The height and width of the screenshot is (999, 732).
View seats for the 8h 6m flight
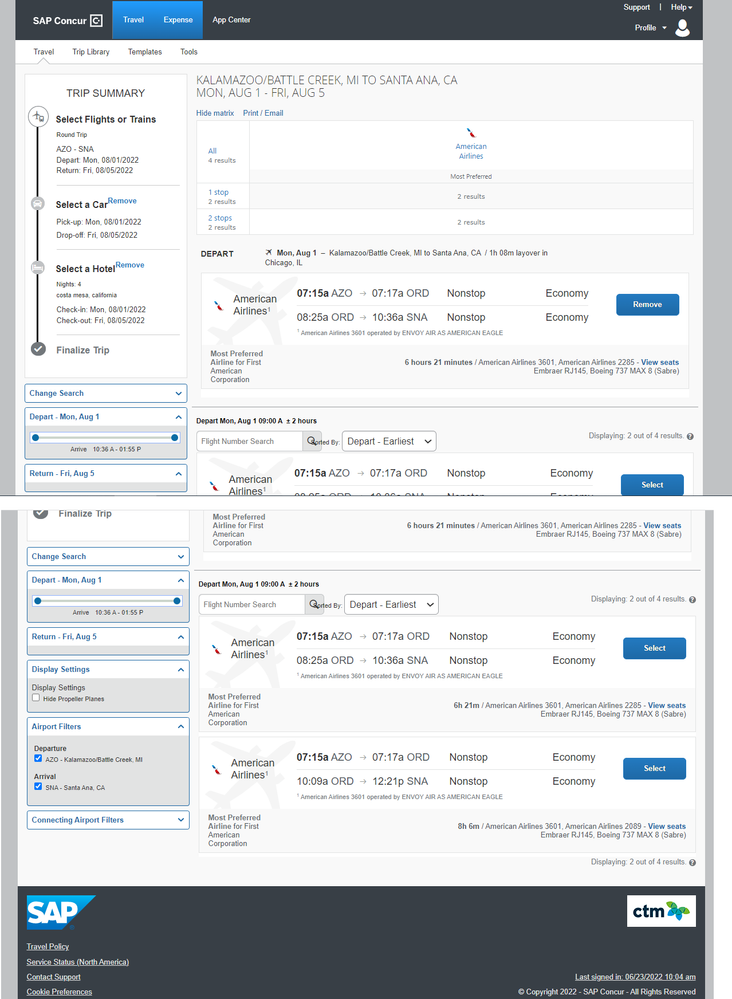click(x=666, y=826)
